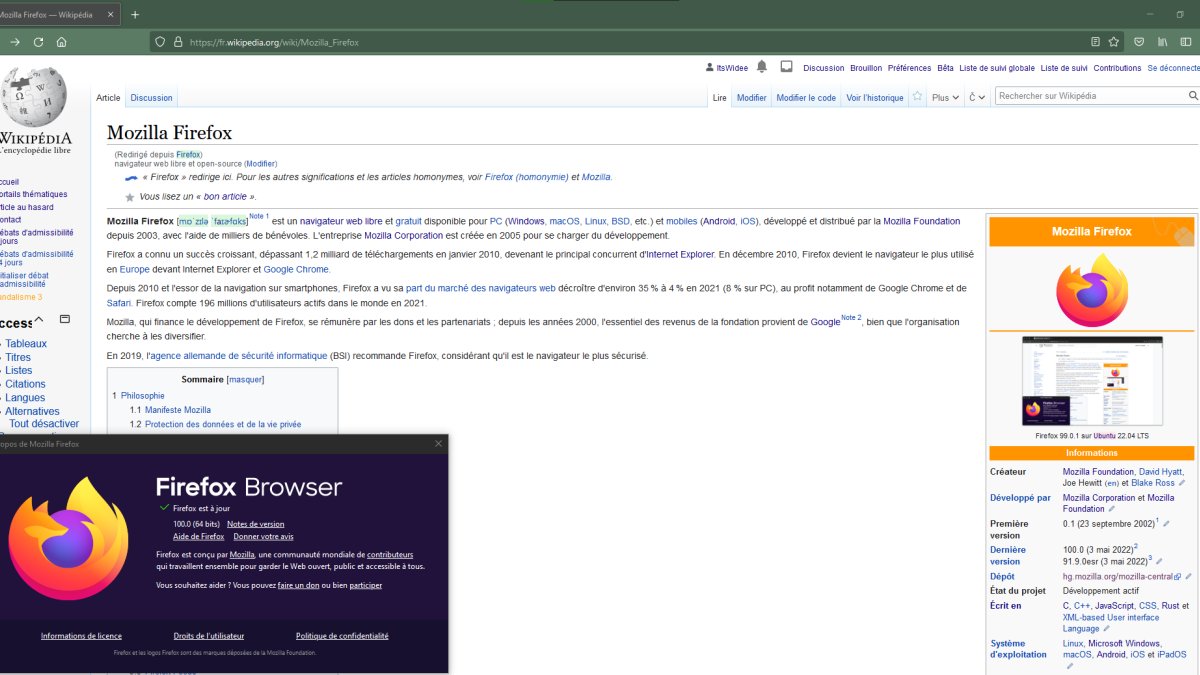The height and width of the screenshot is (675, 1200).
Task: Save page to Pocket
Action: pyautogui.click(x=1139, y=42)
